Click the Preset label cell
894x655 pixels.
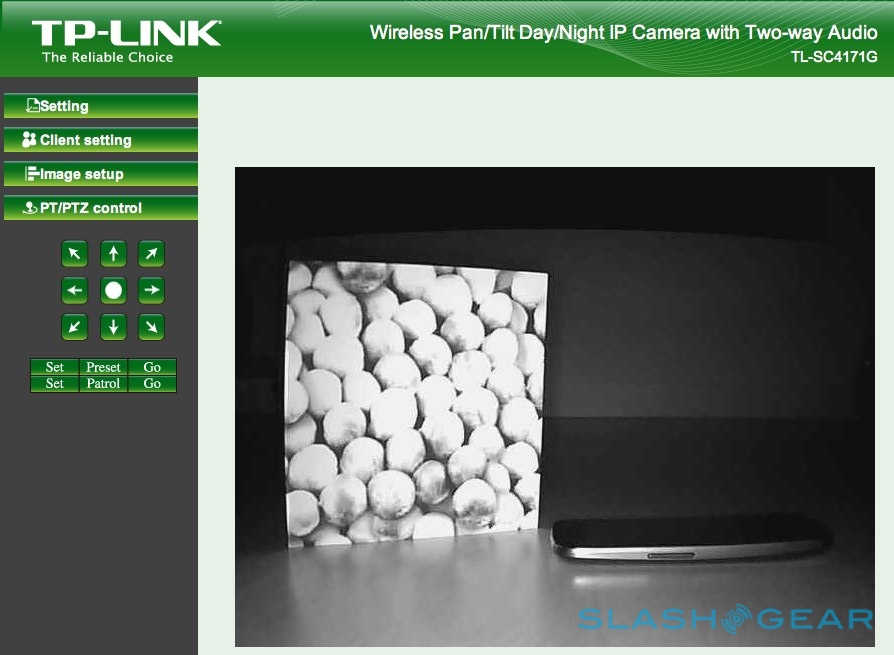[x=104, y=367]
